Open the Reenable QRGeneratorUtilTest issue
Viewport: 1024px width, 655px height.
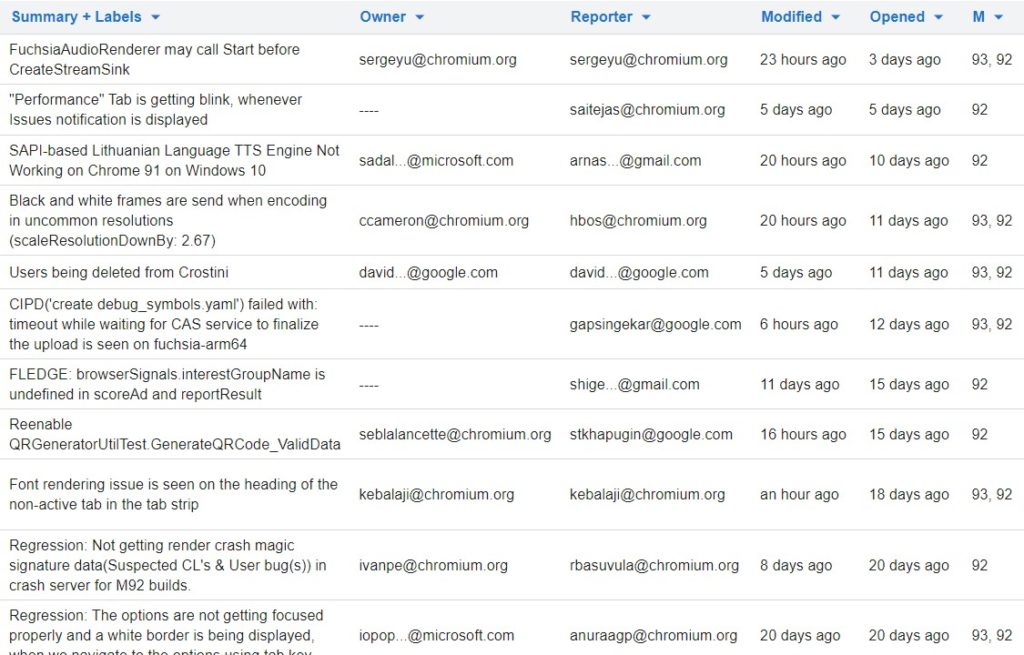pos(175,434)
